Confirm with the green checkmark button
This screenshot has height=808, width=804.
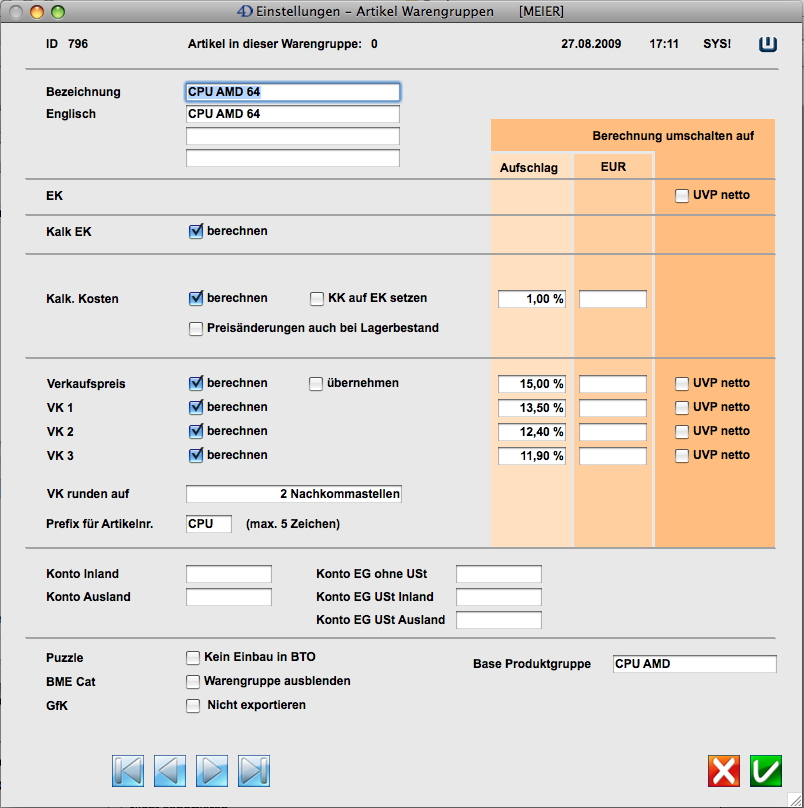pyautogui.click(x=766, y=771)
